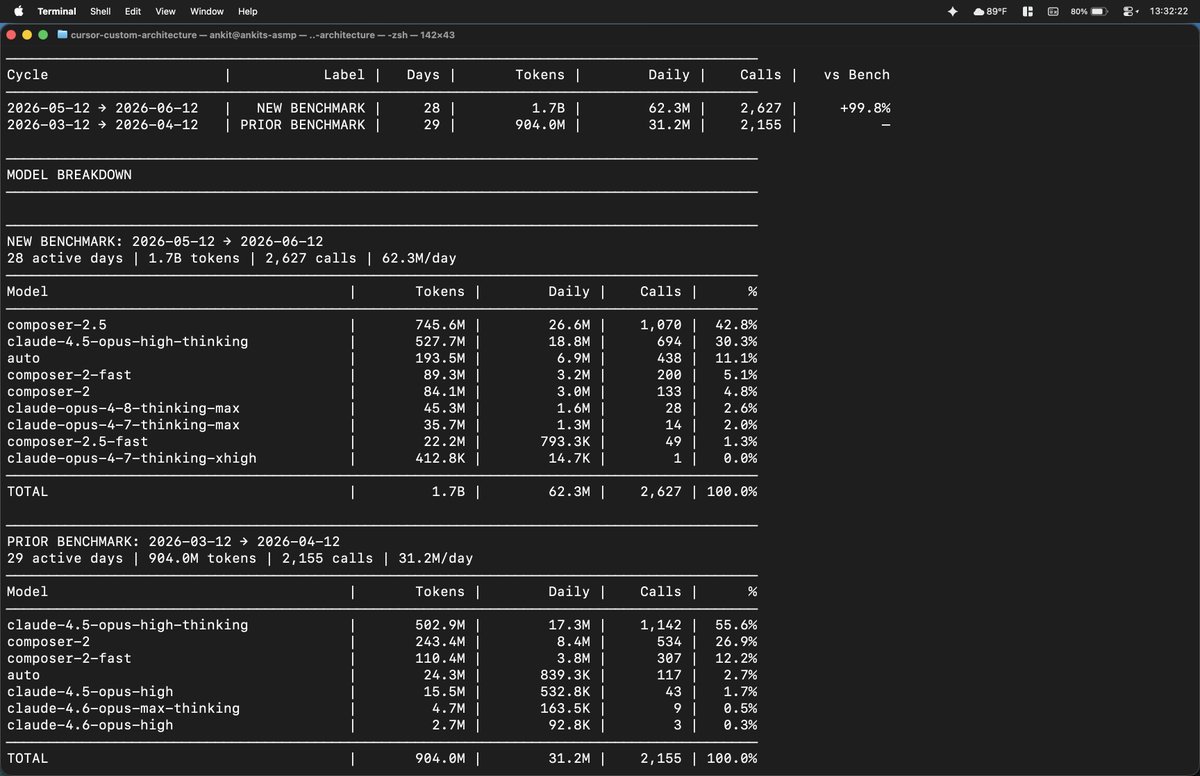Click 745.6M tokens for composer-2.5
This screenshot has width=1200, height=776.
(x=440, y=325)
